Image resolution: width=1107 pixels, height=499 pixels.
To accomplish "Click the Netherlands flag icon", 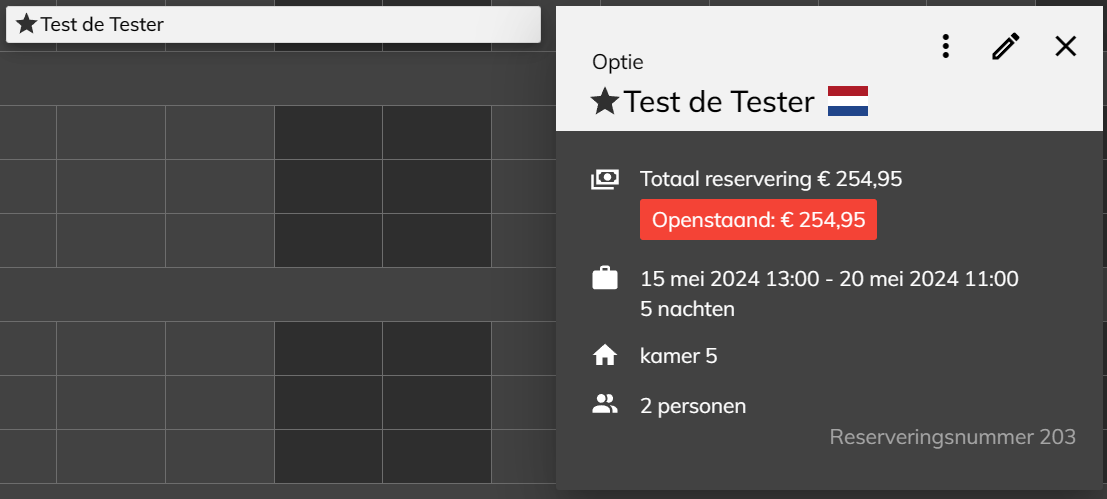I will tap(848, 101).
